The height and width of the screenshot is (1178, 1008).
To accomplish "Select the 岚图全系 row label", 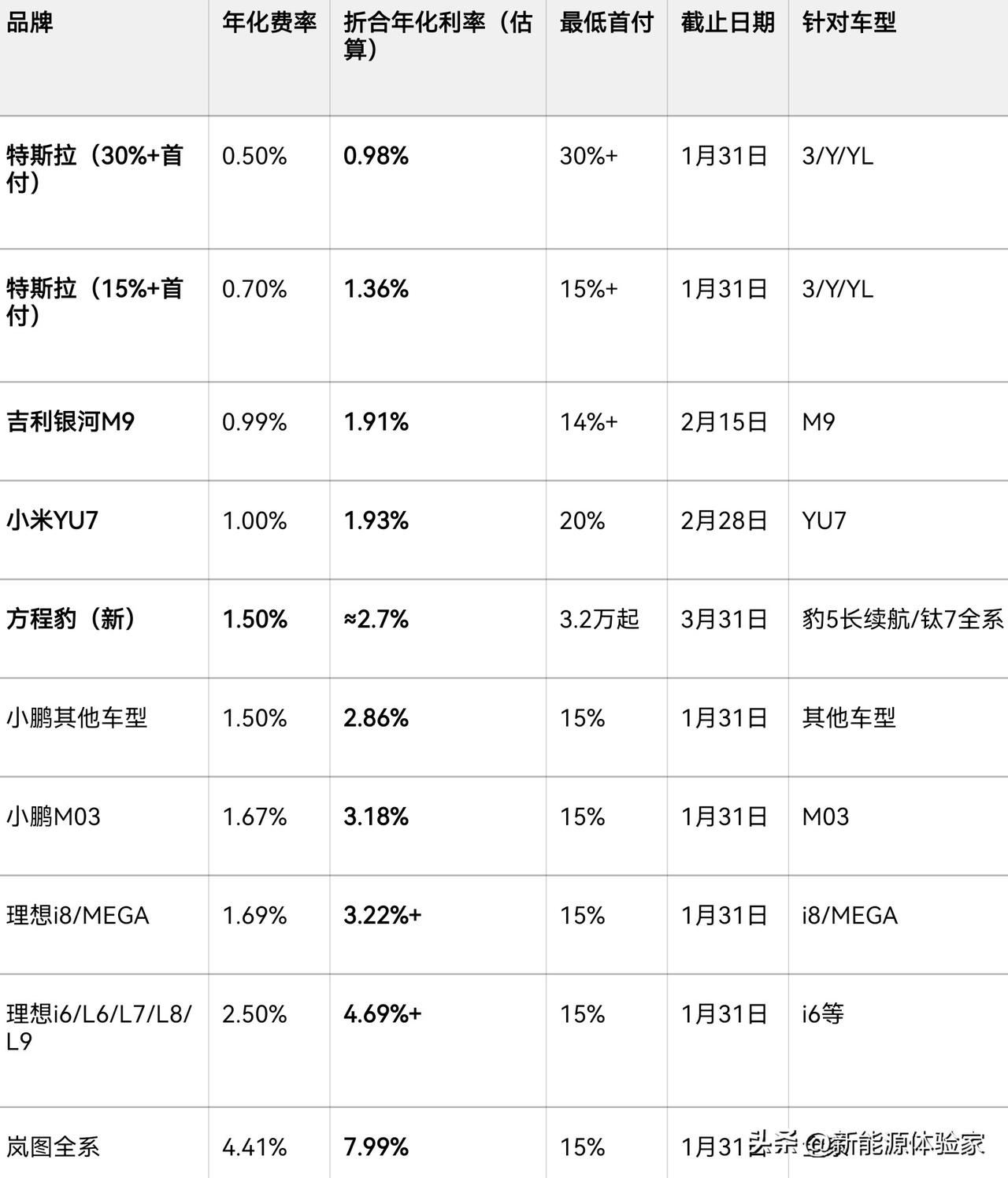I will click(53, 1147).
